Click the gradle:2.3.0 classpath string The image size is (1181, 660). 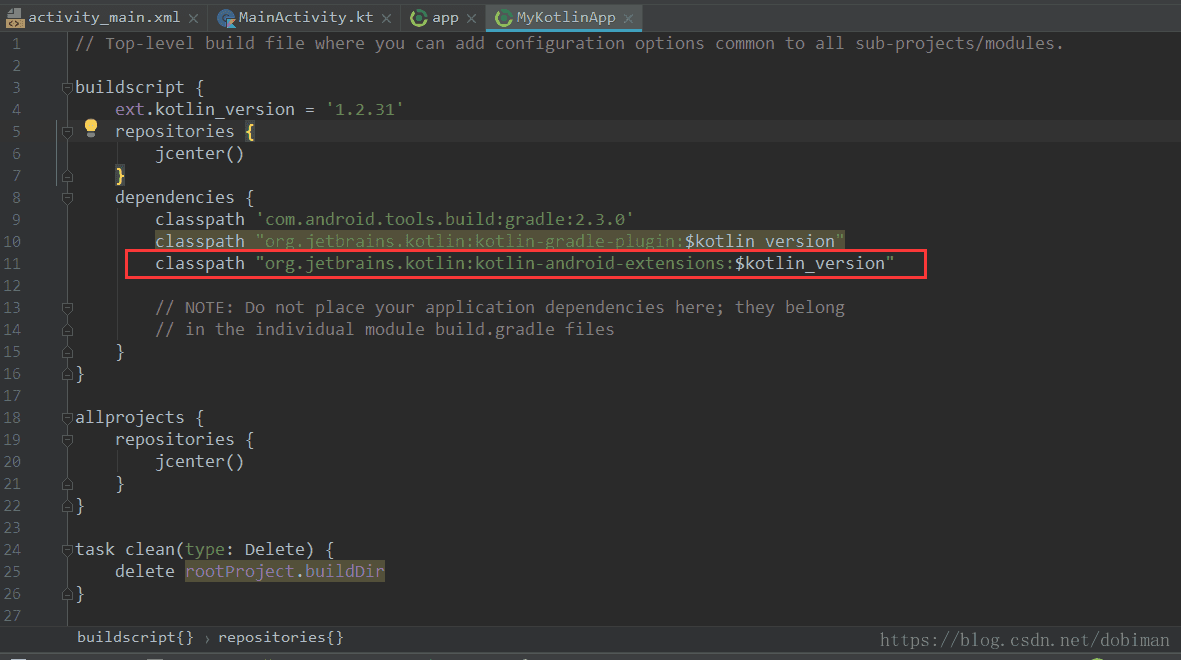point(445,220)
